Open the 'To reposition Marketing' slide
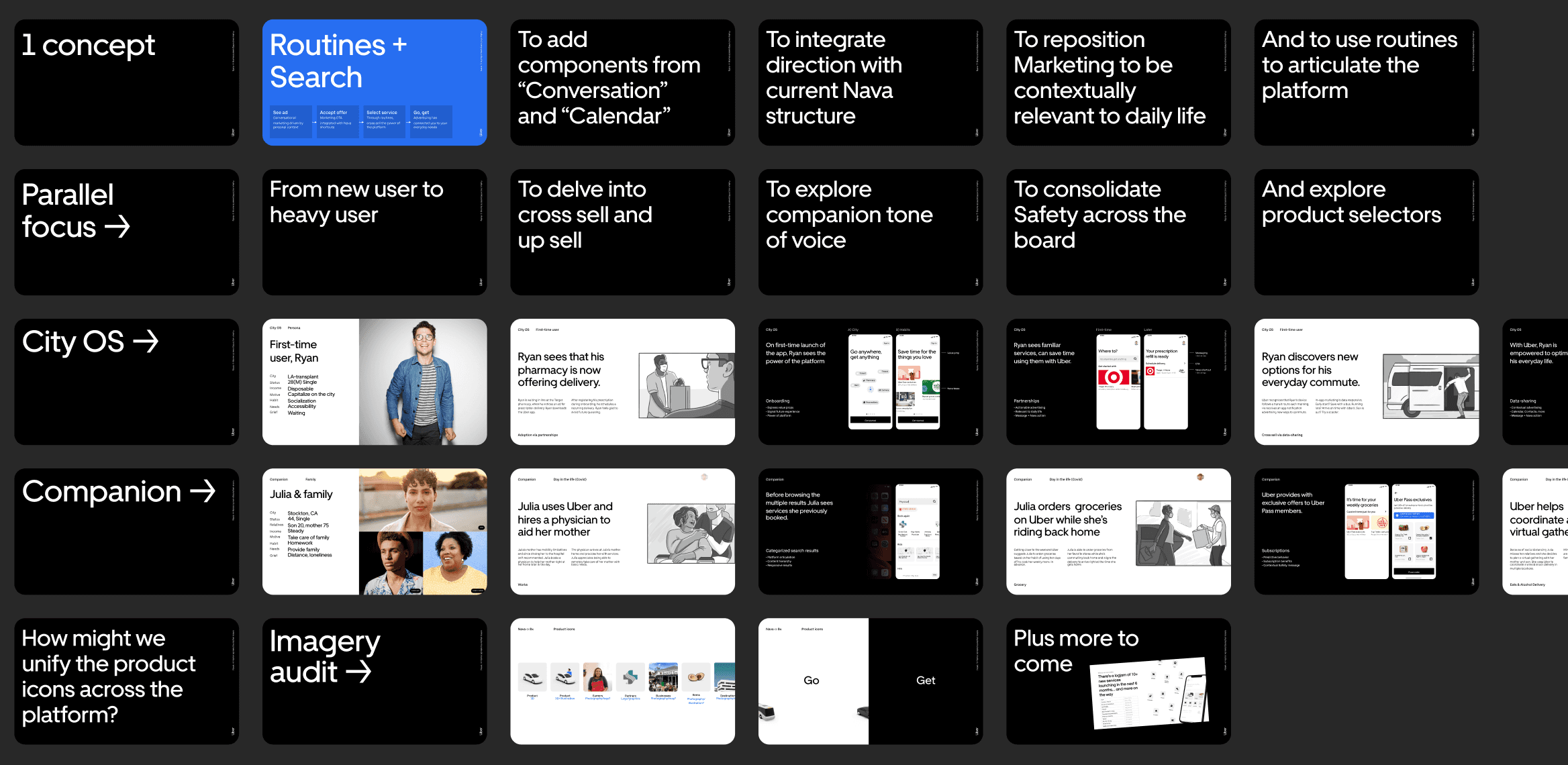This screenshot has width=1568, height=765. [x=1118, y=83]
